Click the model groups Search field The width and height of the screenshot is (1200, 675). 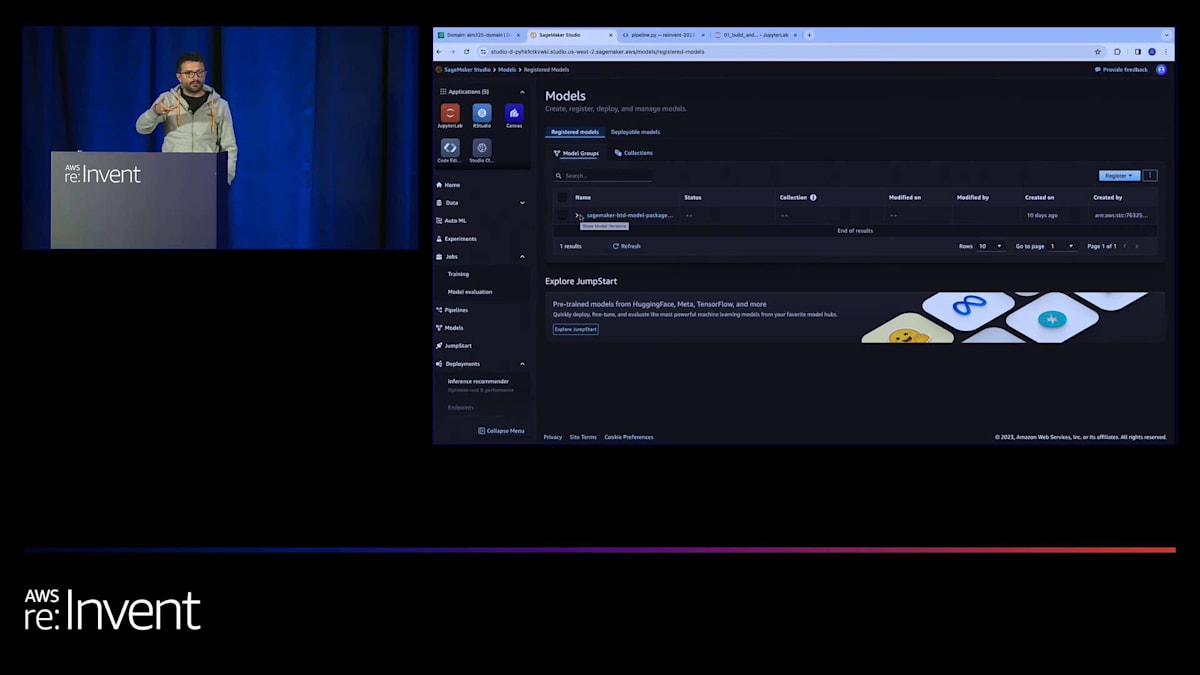coord(603,175)
